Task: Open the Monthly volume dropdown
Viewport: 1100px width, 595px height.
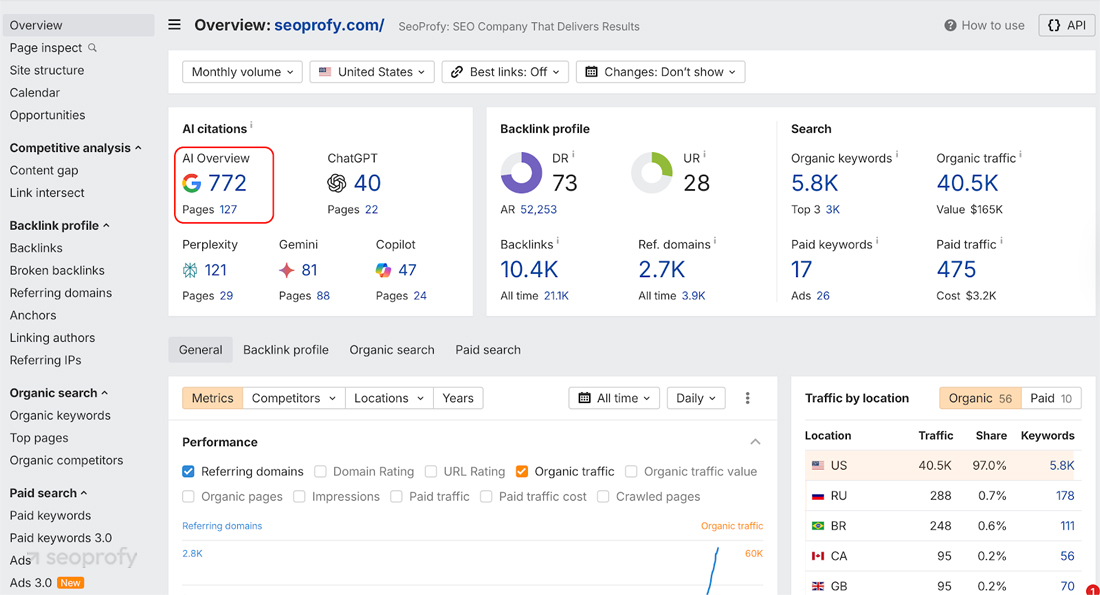Action: point(241,71)
